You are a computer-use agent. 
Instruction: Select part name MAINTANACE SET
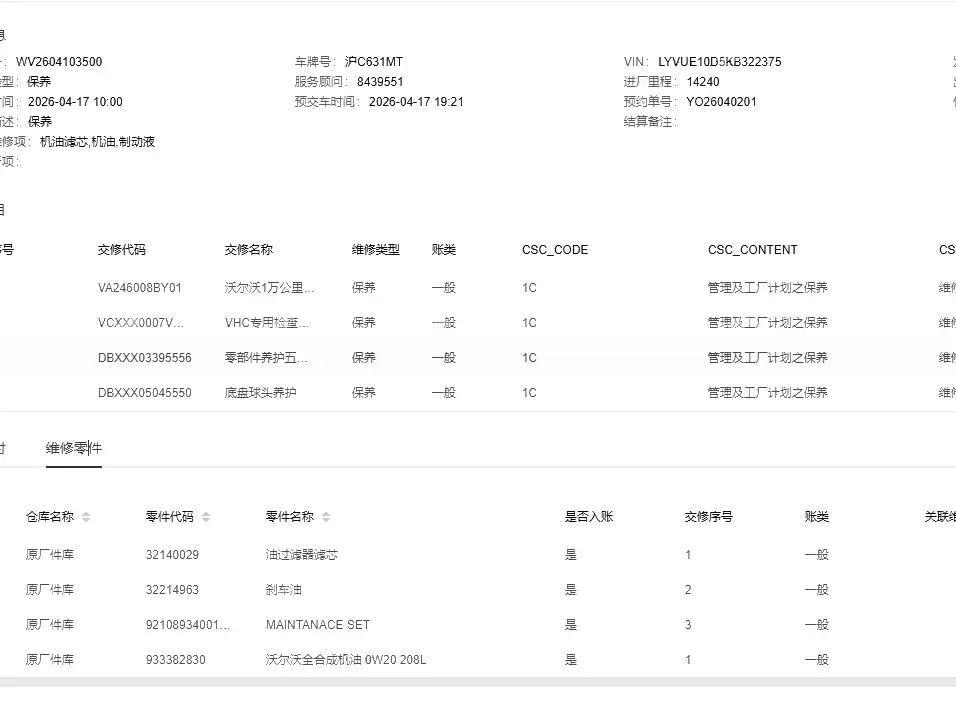tap(318, 625)
